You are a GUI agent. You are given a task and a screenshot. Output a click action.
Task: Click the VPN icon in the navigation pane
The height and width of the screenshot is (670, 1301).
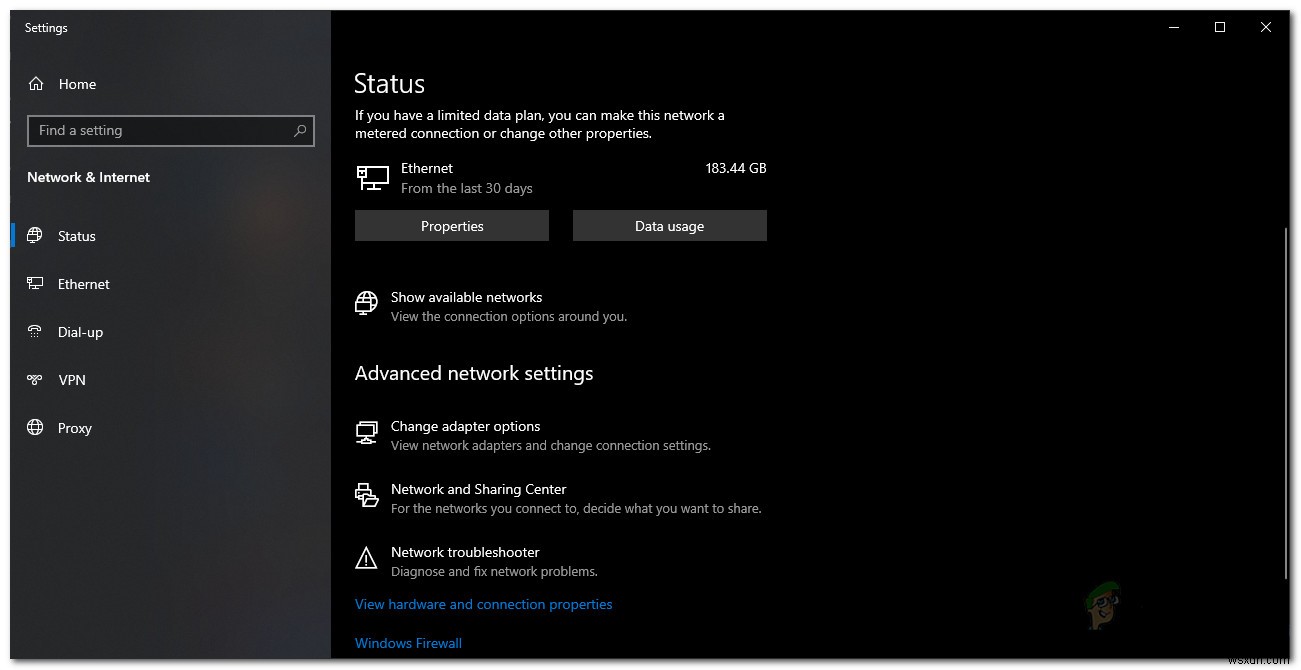click(35, 380)
